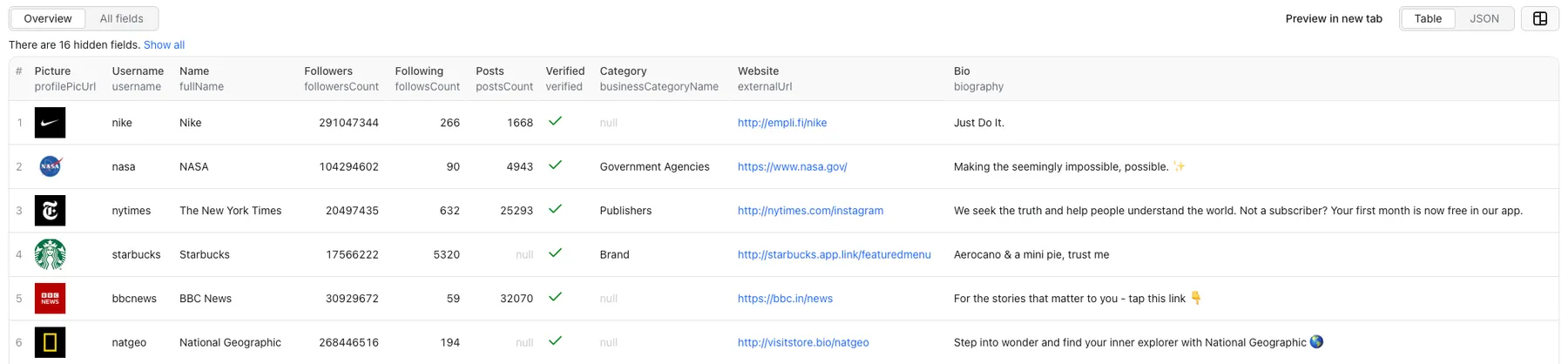Select following count 5320
Viewport: 1568px width, 364px height.
coord(446,254)
